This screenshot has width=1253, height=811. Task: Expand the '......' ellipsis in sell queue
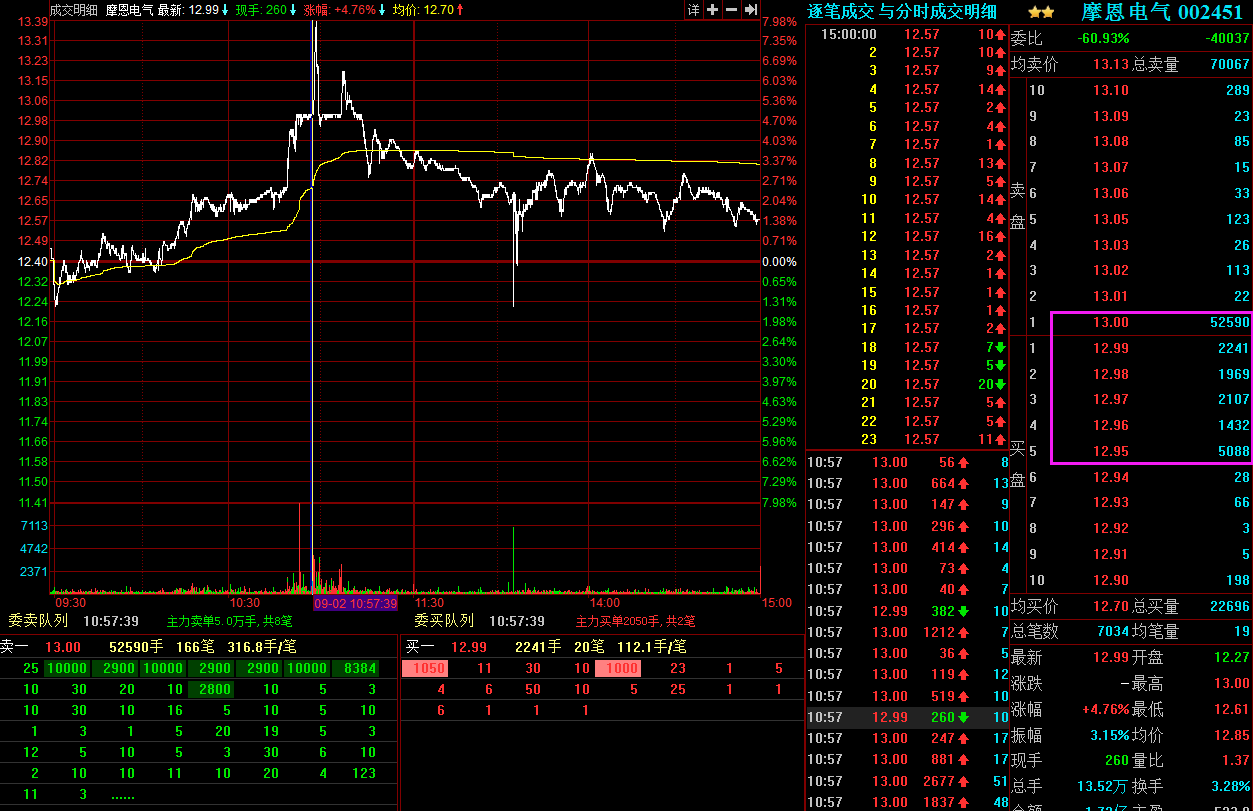tap(122, 794)
